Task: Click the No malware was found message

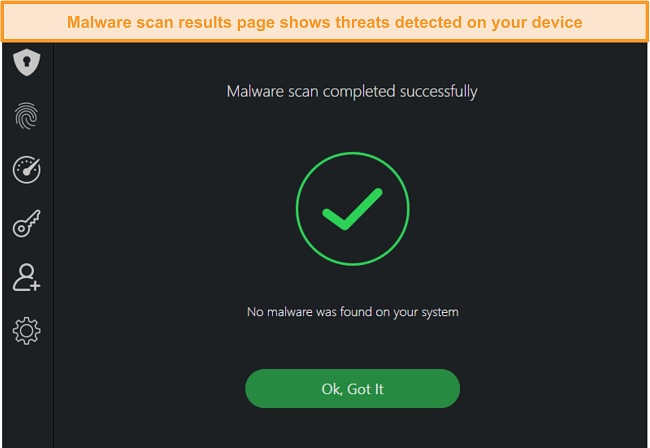Action: pos(352,312)
